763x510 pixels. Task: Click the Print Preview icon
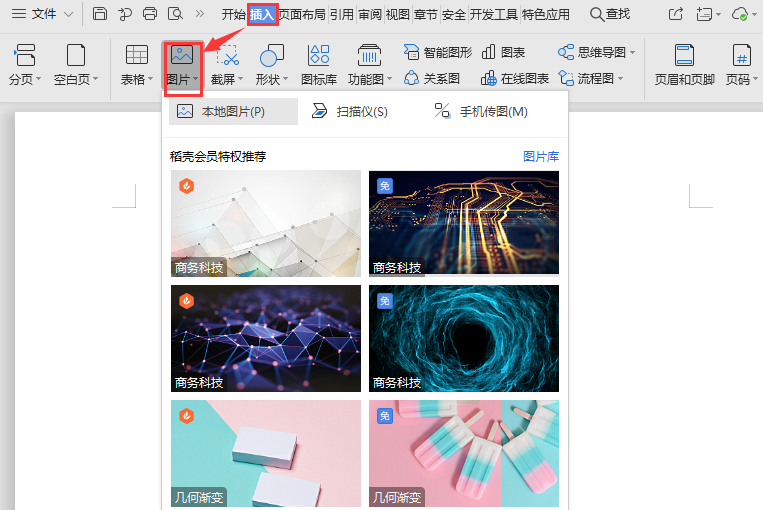175,14
